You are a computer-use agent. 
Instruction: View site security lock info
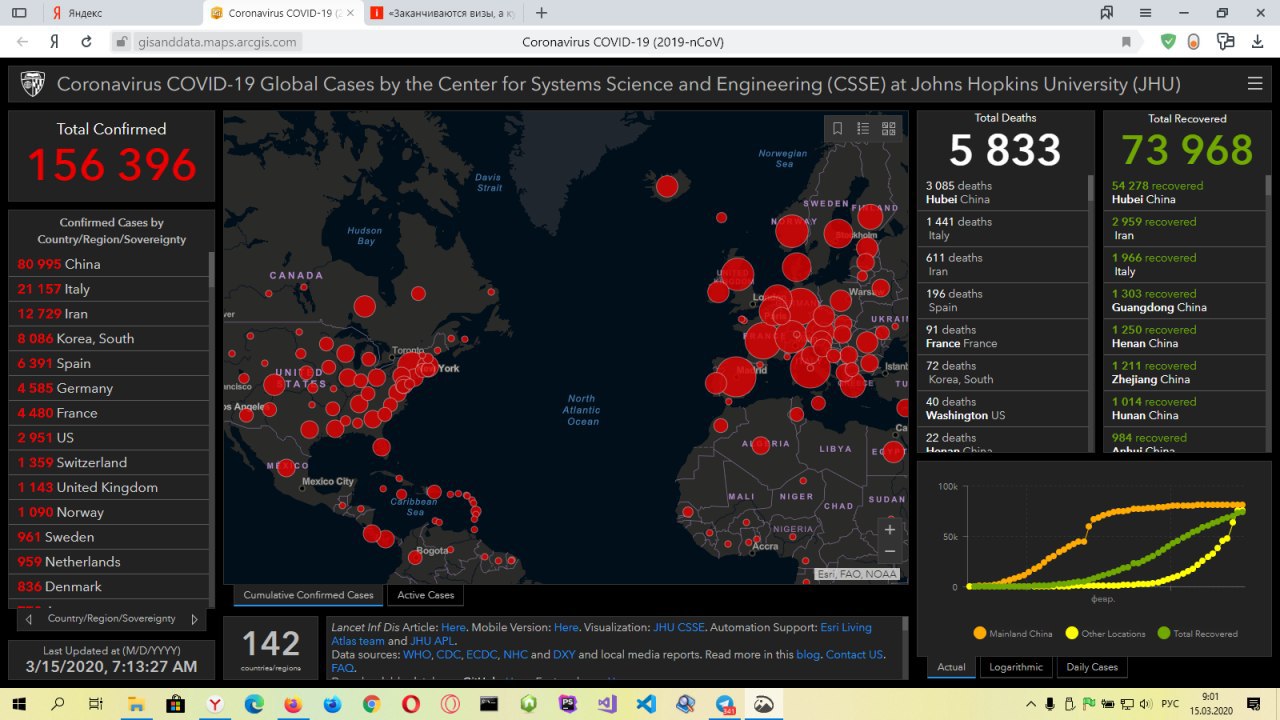pos(121,42)
